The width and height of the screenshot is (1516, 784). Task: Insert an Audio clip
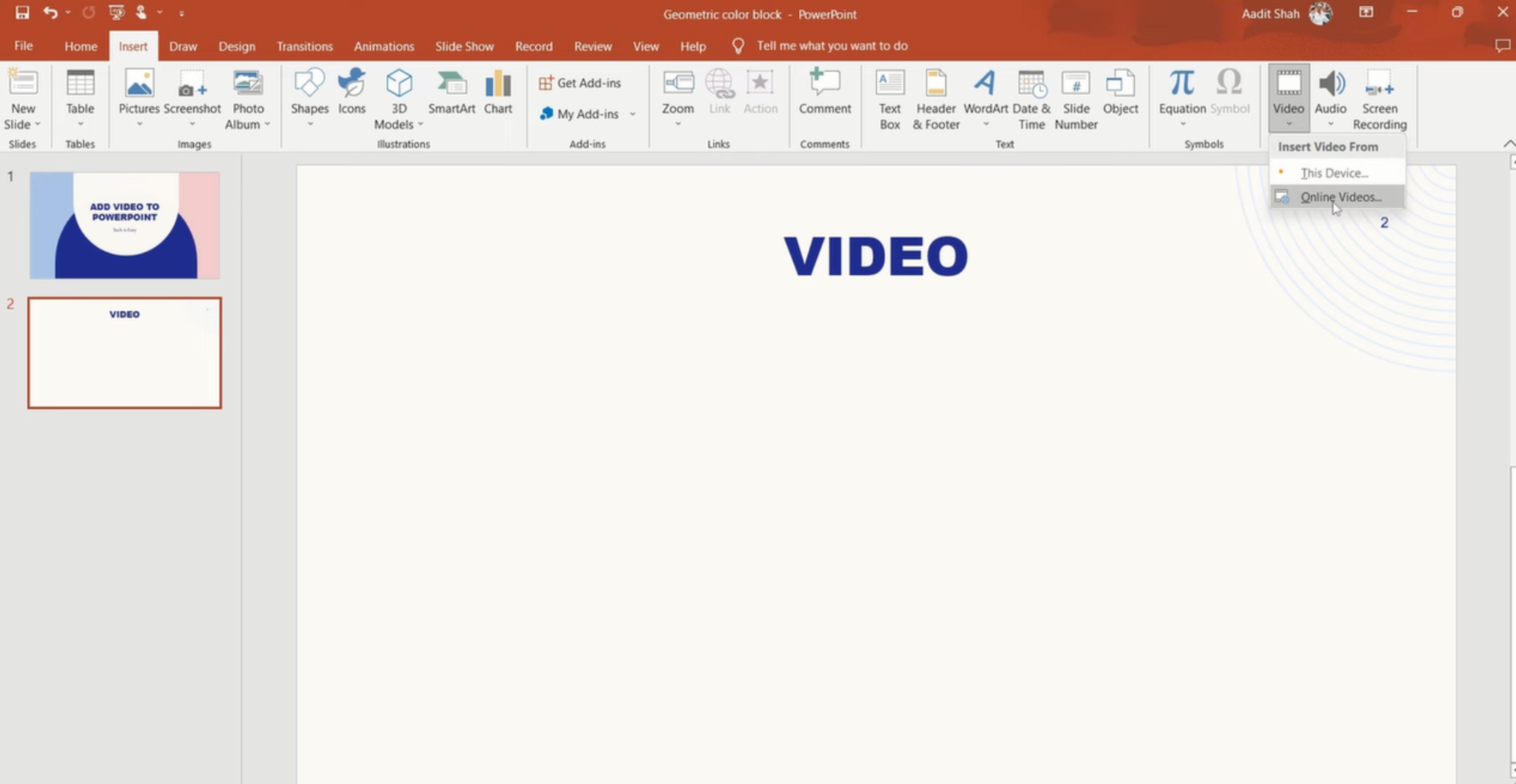(1330, 94)
